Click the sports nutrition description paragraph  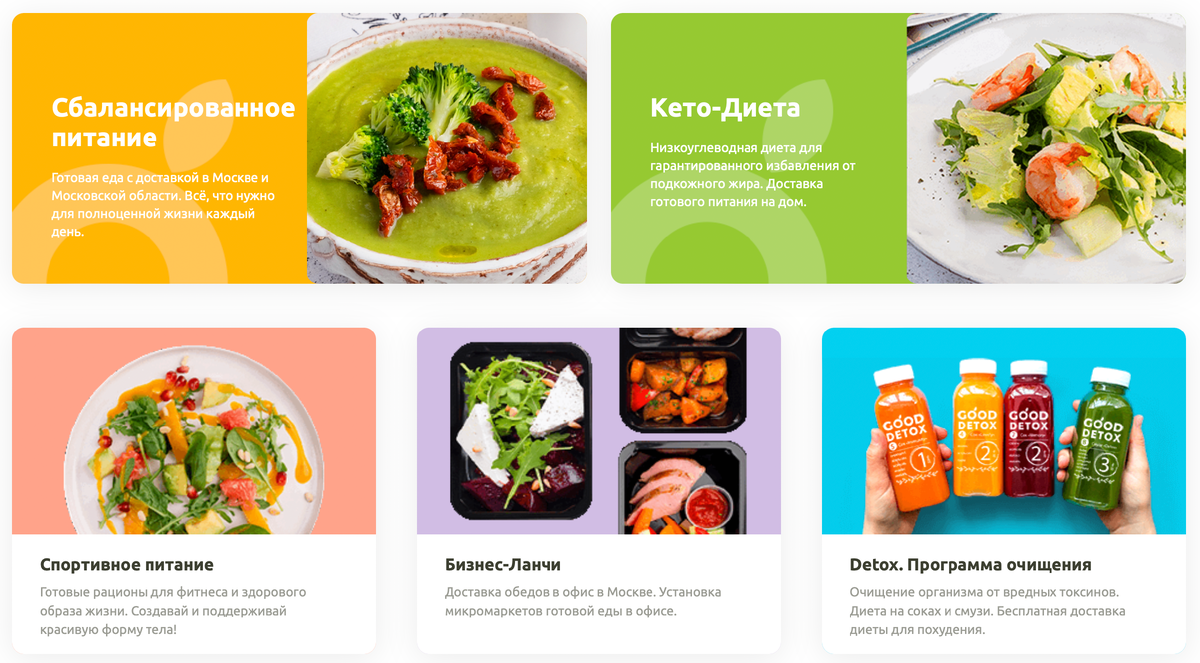pyautogui.click(x=173, y=611)
